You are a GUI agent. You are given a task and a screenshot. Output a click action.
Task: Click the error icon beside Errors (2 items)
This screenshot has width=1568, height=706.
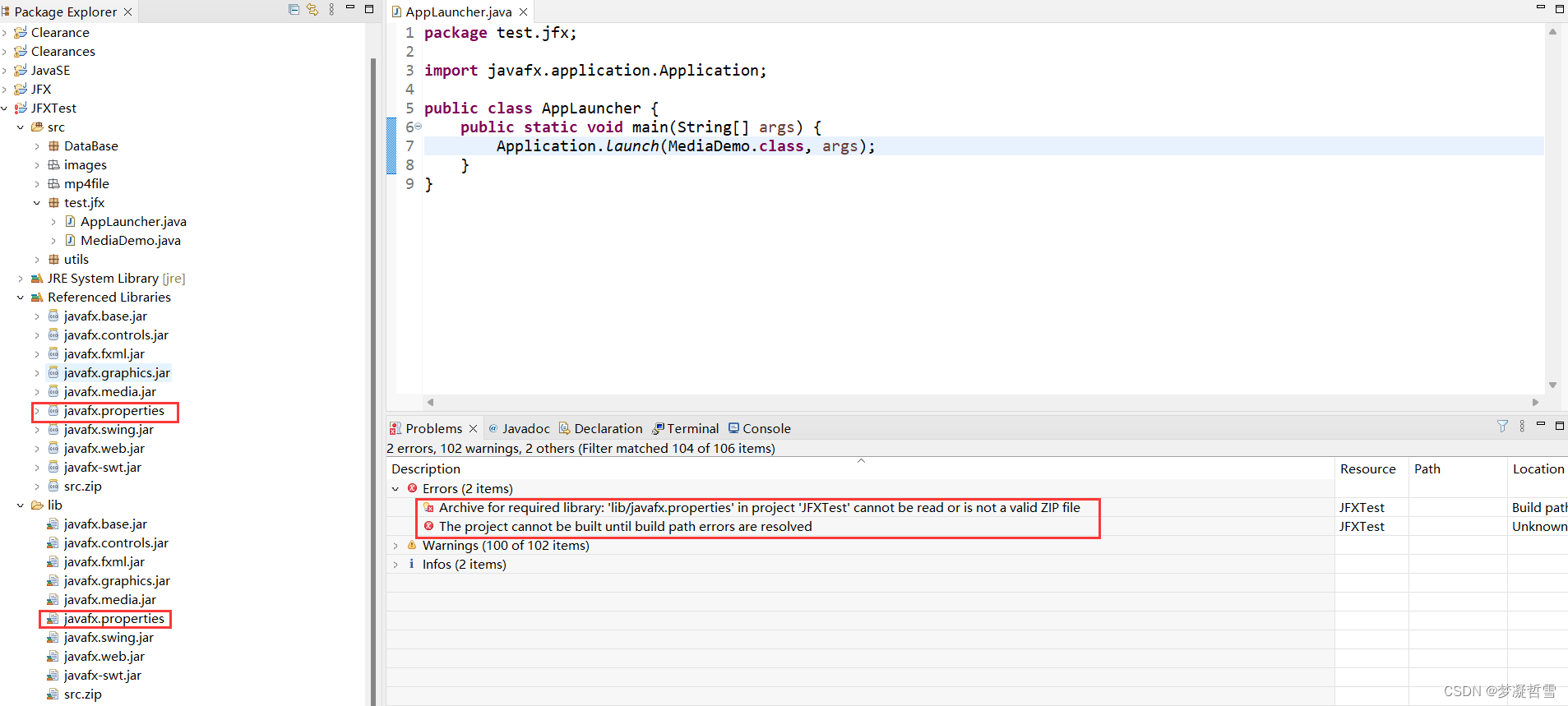click(412, 488)
